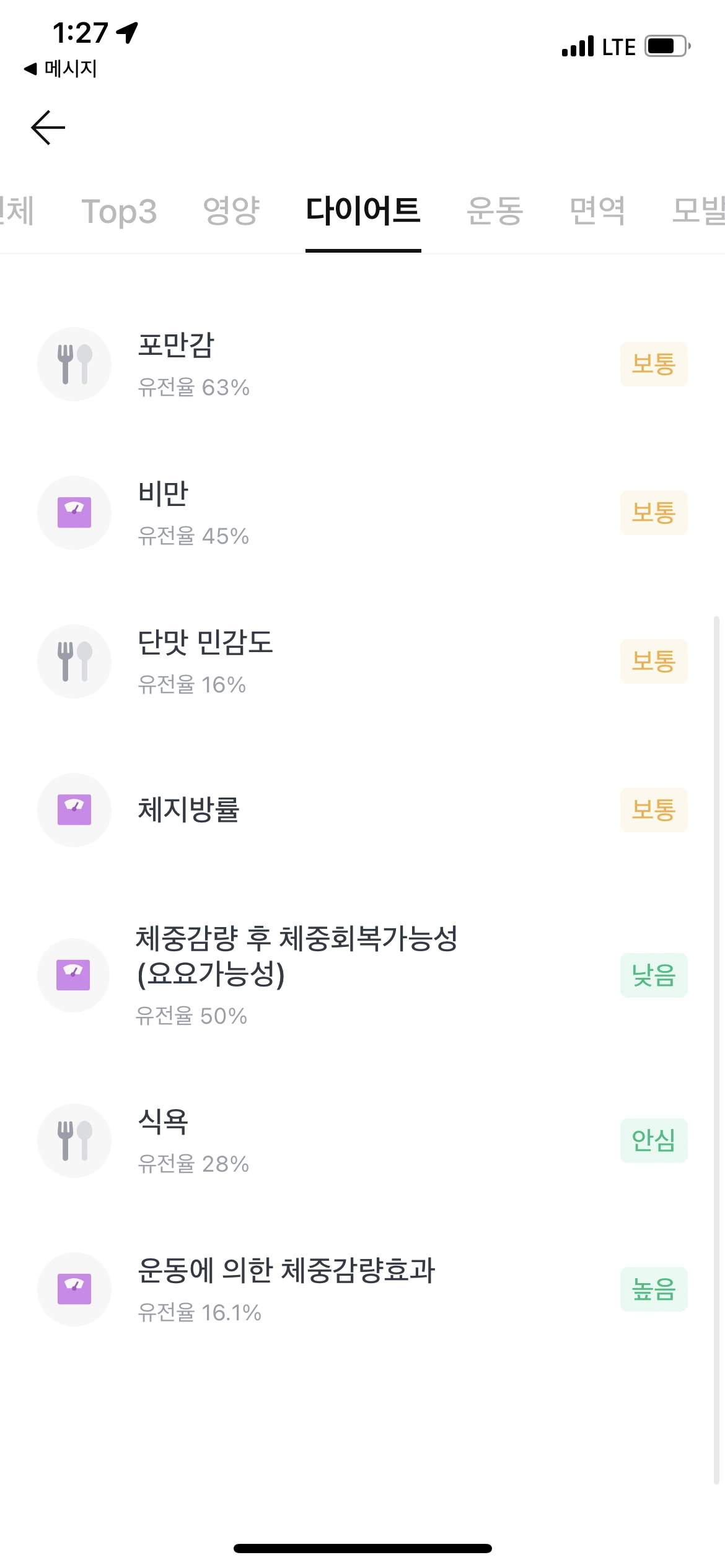Tap the fork and spoon icon beside 포만감
The width and height of the screenshot is (725, 1568).
(74, 364)
